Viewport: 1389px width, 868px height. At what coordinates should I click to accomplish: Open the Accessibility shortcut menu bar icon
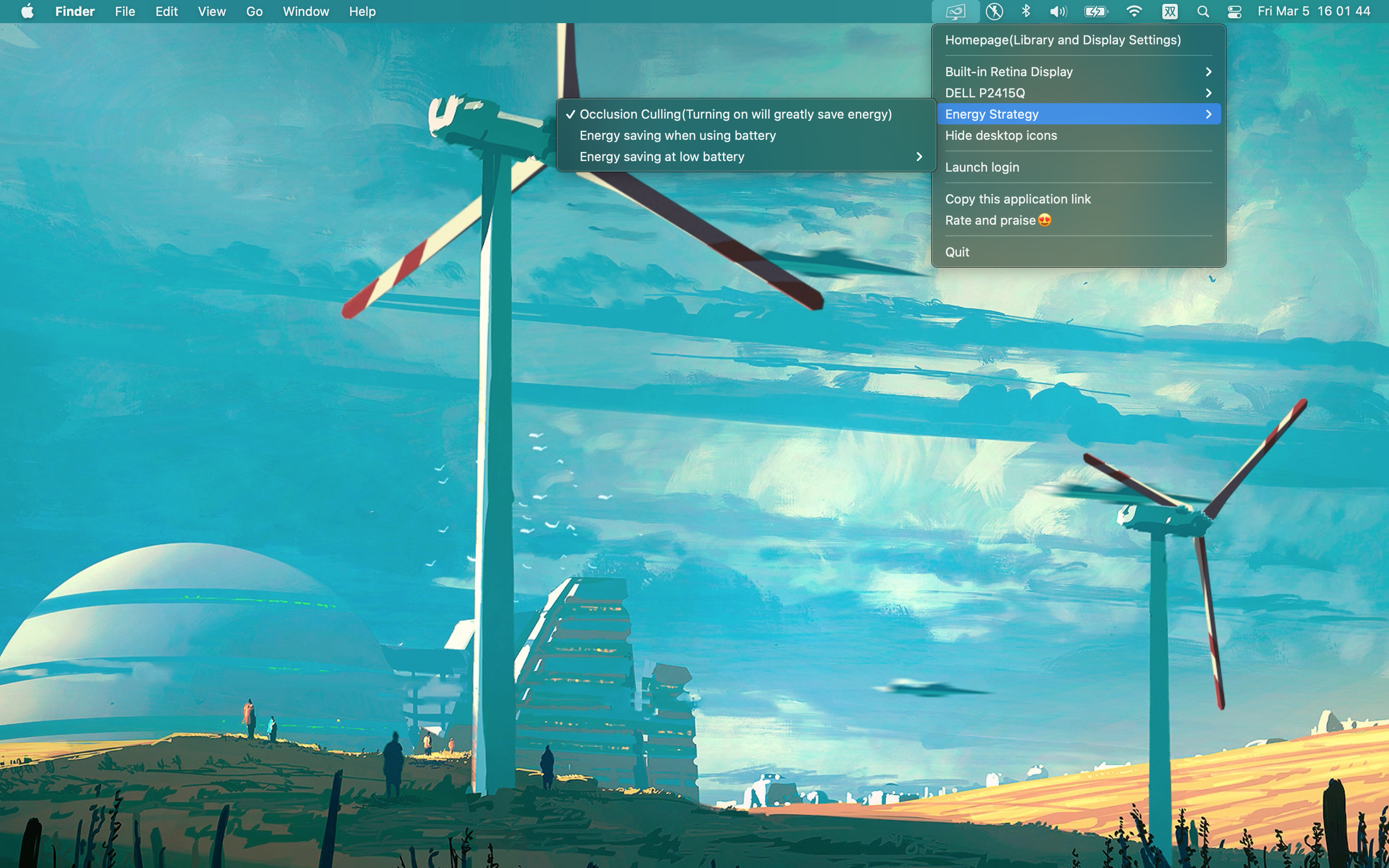994,12
